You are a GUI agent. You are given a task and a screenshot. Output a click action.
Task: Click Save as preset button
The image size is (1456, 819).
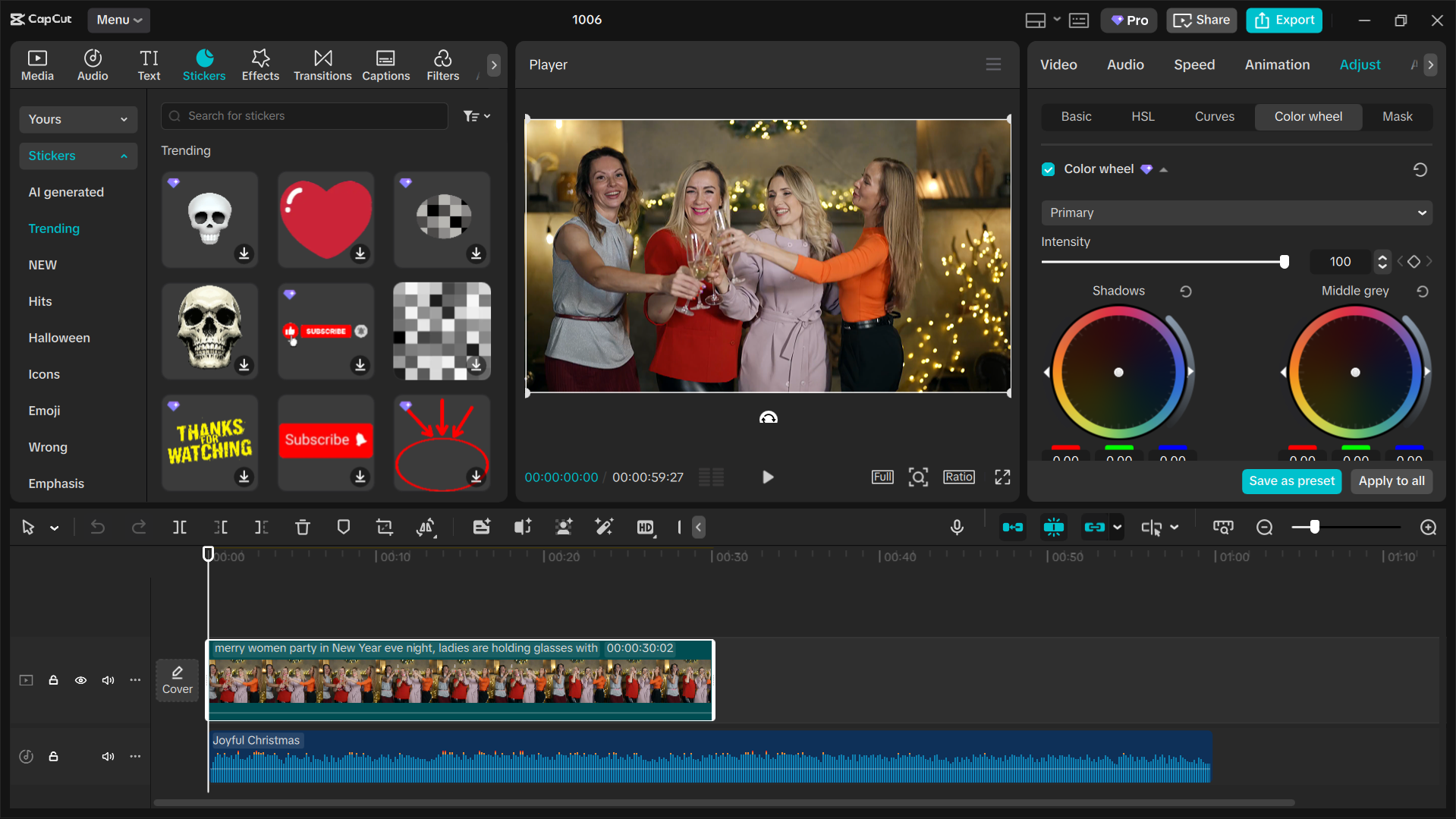[1291, 480]
